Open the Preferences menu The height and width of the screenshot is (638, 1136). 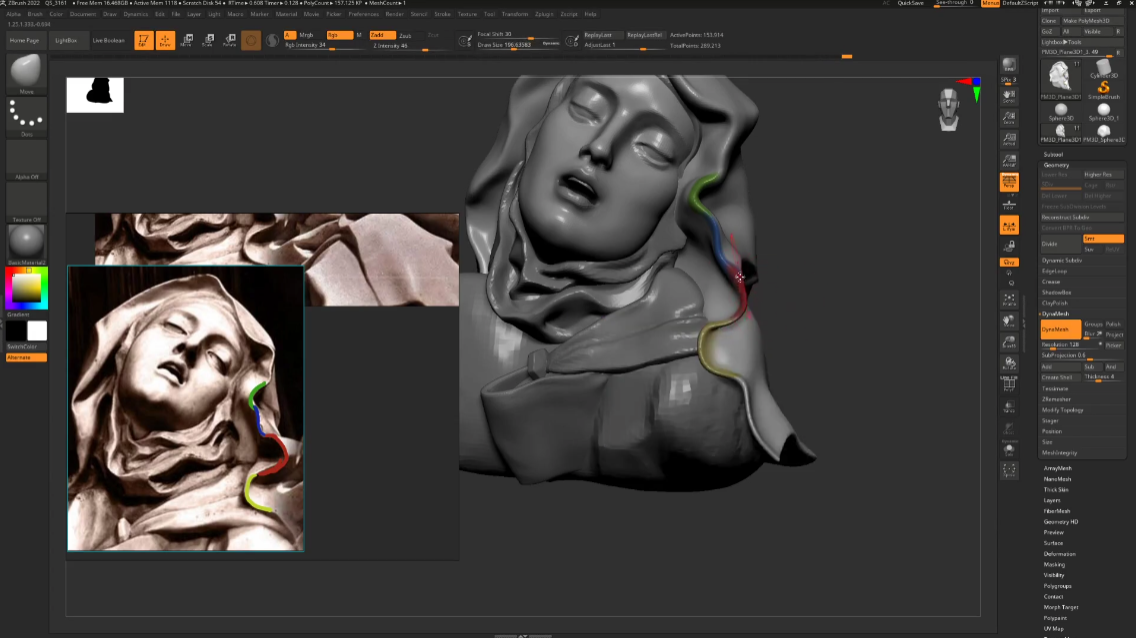click(363, 14)
